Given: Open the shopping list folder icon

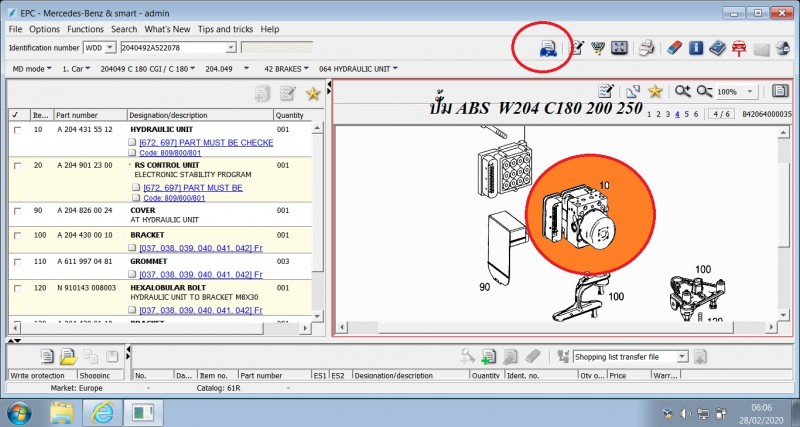Looking at the screenshot, I should pyautogui.click(x=68, y=356).
